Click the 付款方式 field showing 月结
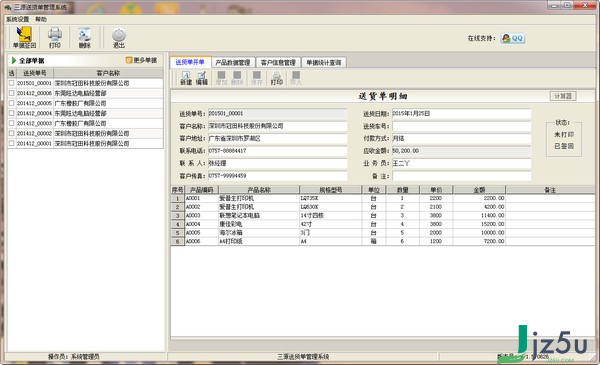Screen dimensions: 600x365 (461, 139)
